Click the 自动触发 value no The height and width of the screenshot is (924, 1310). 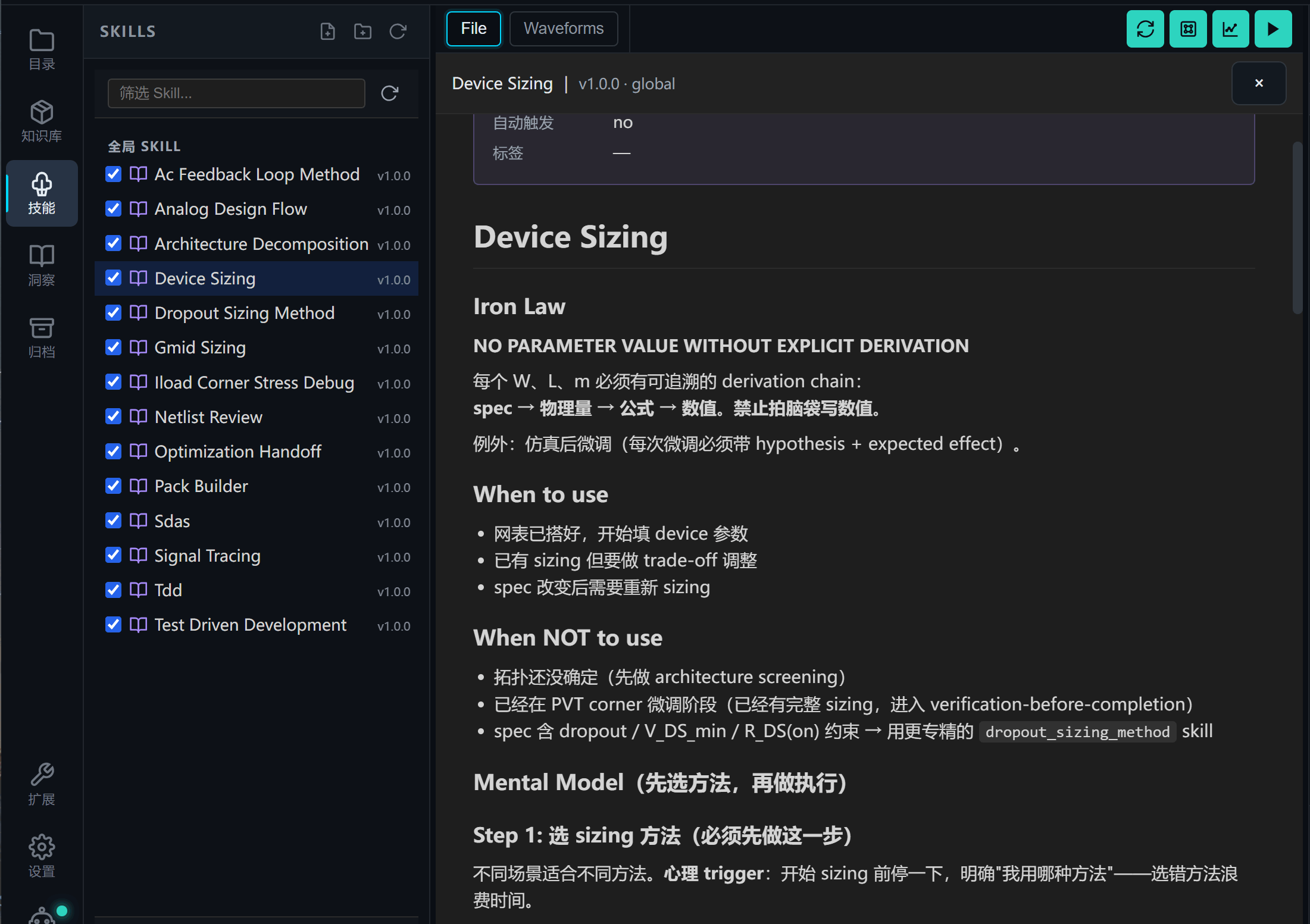click(623, 123)
